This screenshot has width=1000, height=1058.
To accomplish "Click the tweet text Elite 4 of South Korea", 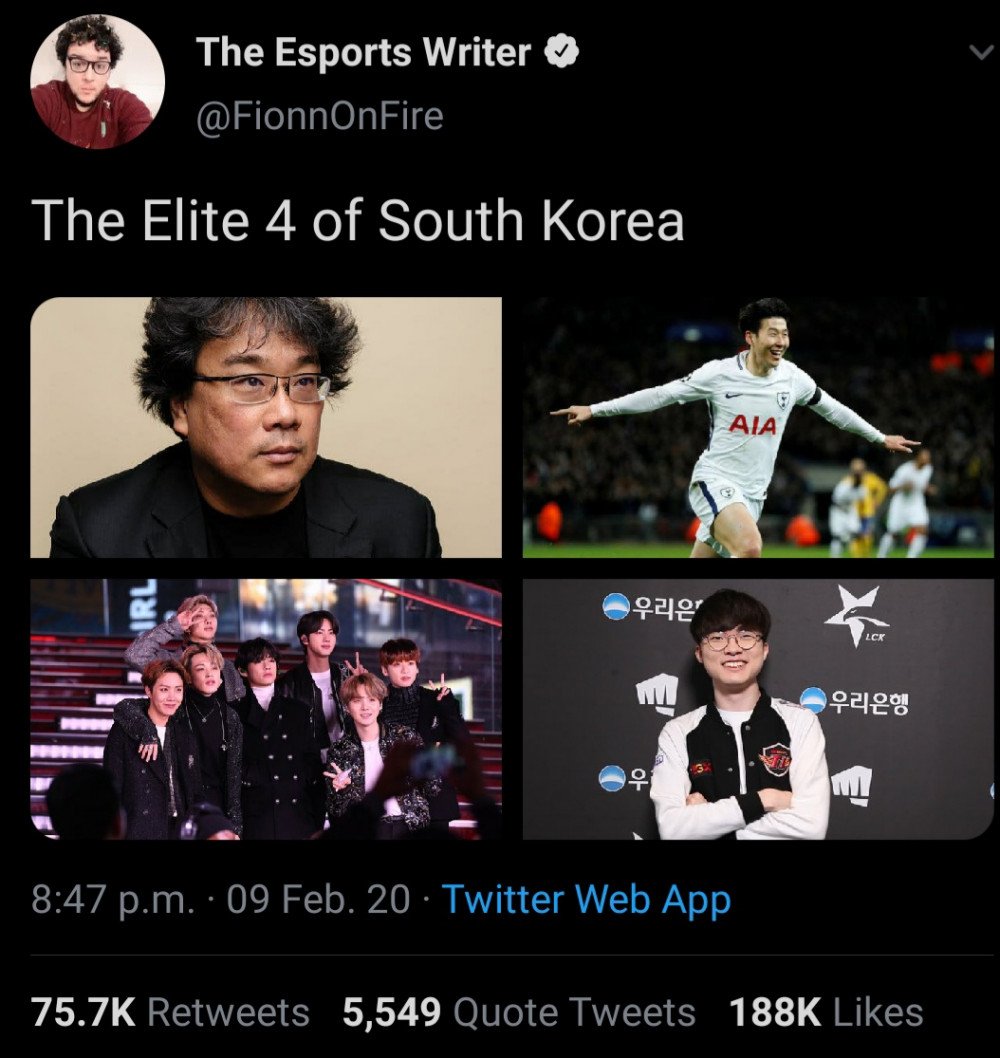I will (x=414, y=221).
